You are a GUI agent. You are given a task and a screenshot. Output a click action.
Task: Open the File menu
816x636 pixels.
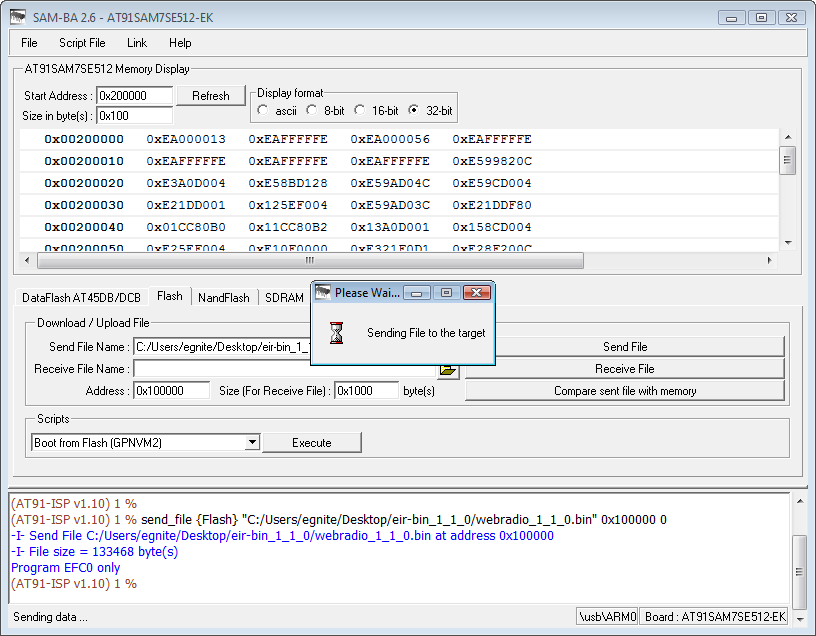click(x=29, y=43)
